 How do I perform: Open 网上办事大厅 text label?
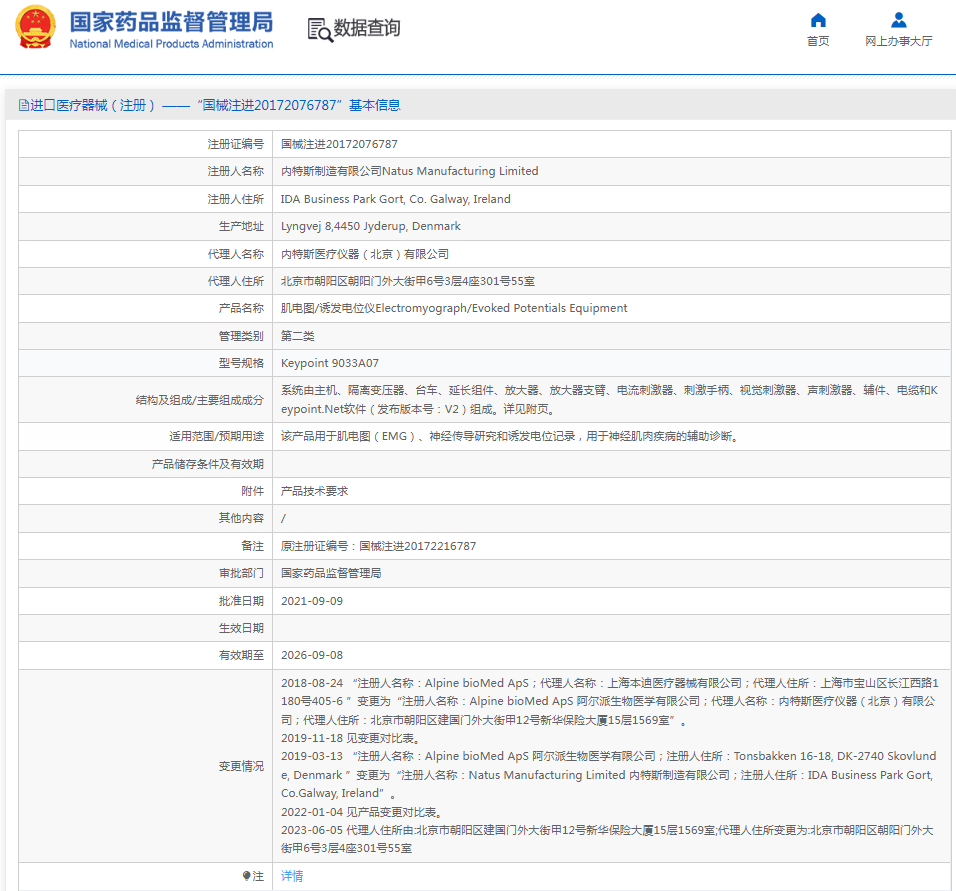[x=898, y=41]
